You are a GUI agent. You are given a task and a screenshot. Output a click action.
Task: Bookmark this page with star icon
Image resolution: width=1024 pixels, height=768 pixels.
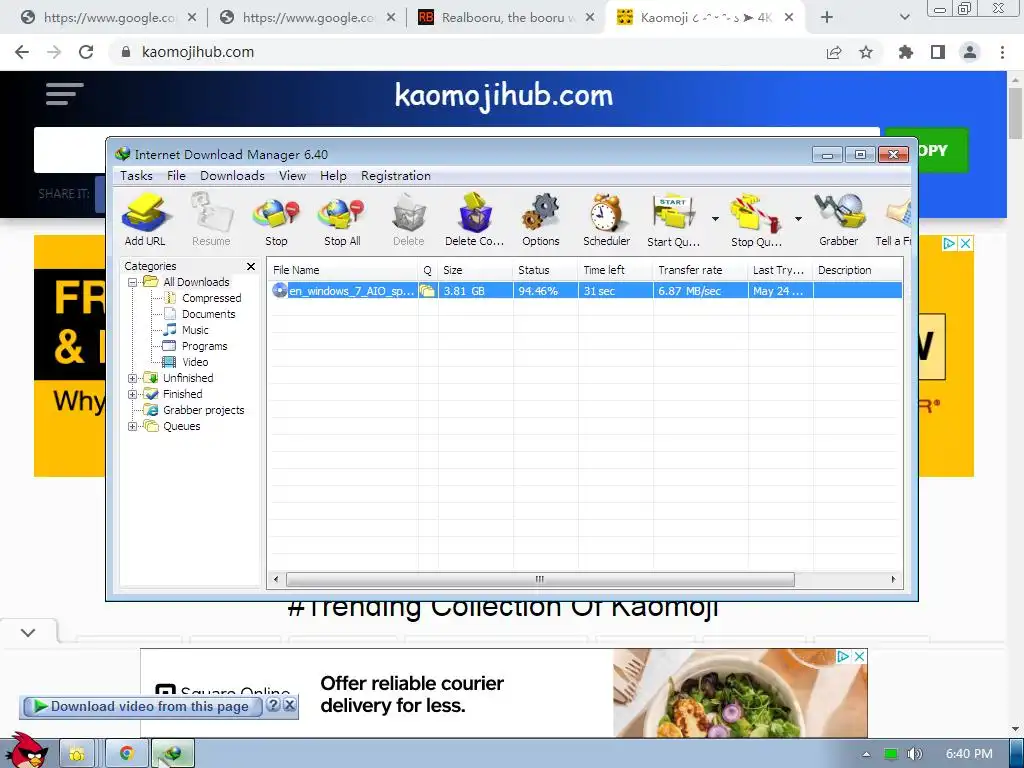tap(866, 52)
